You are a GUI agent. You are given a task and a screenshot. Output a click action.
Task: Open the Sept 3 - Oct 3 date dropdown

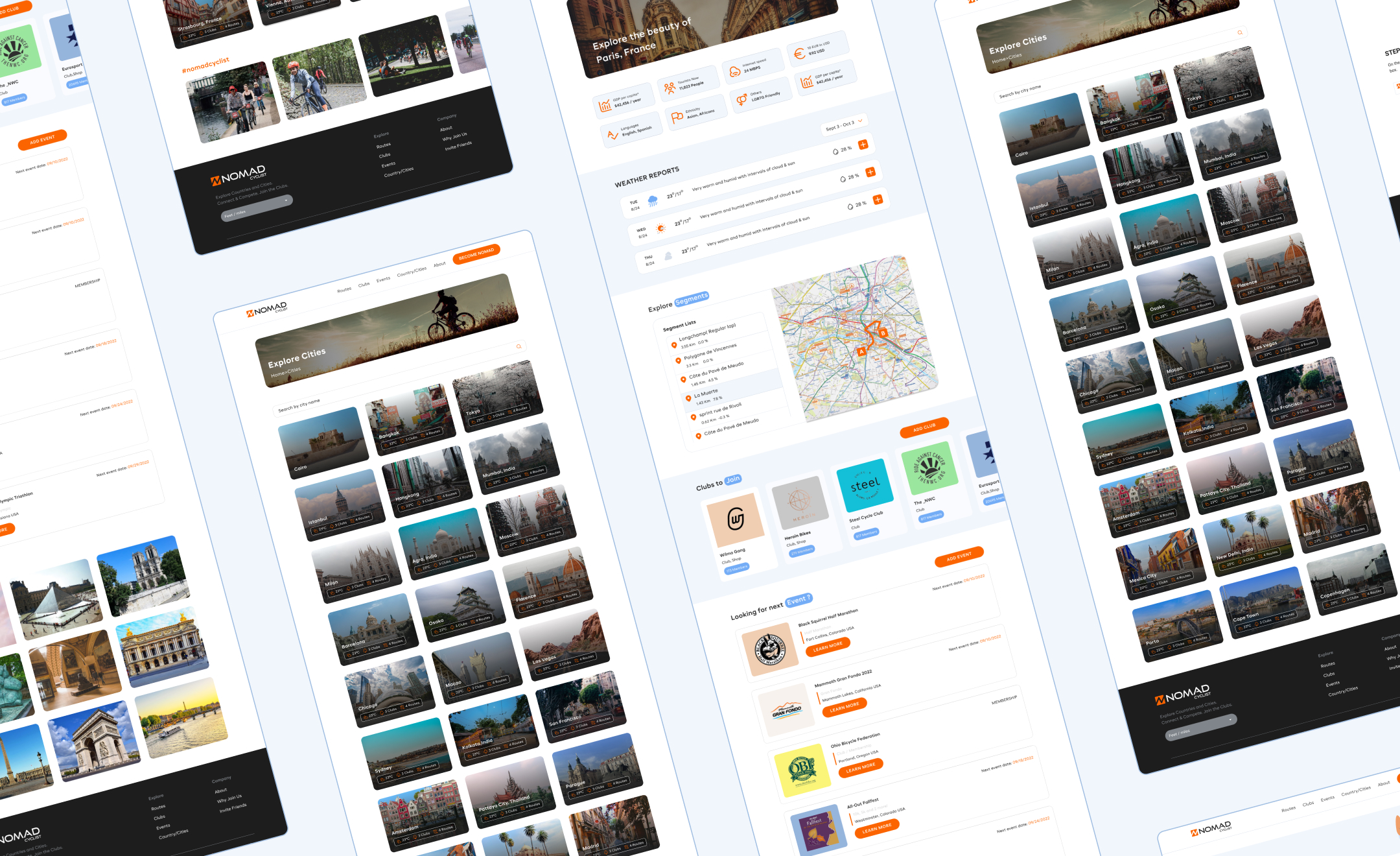845,125
